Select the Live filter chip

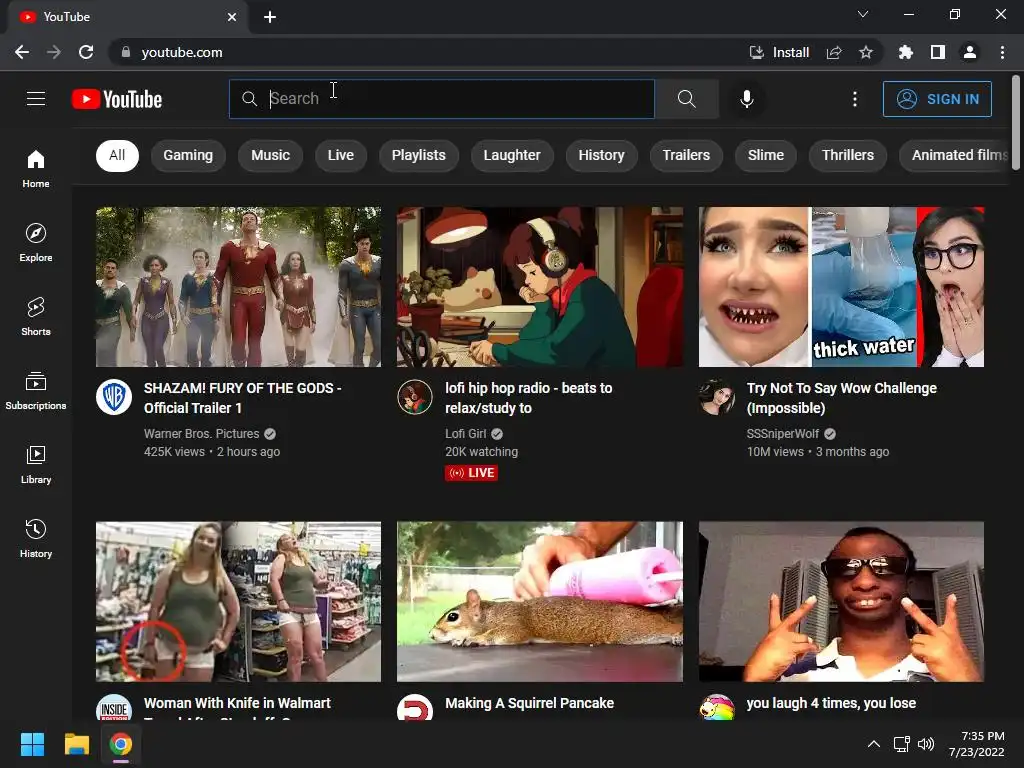pos(340,155)
